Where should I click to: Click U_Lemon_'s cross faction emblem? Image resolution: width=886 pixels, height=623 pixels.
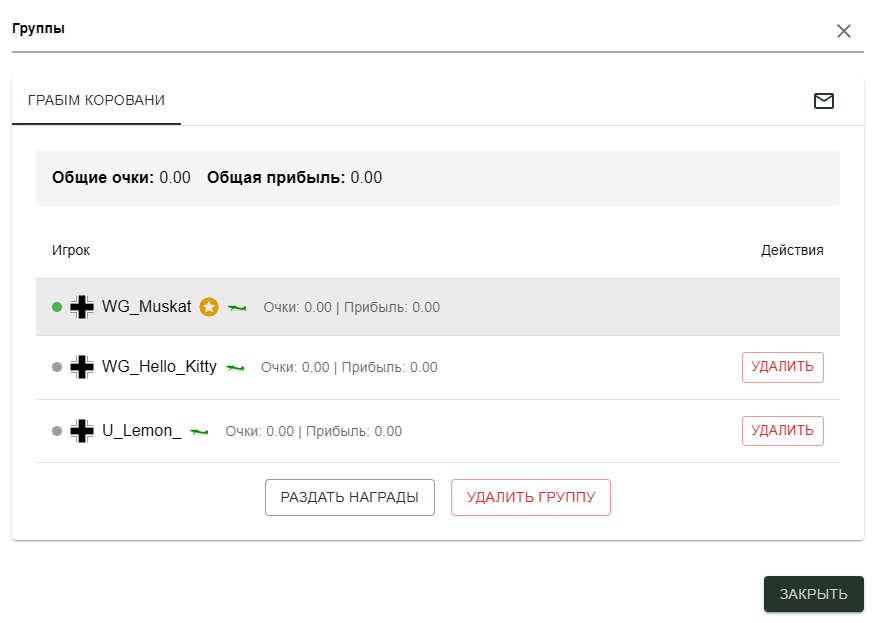[x=82, y=432]
